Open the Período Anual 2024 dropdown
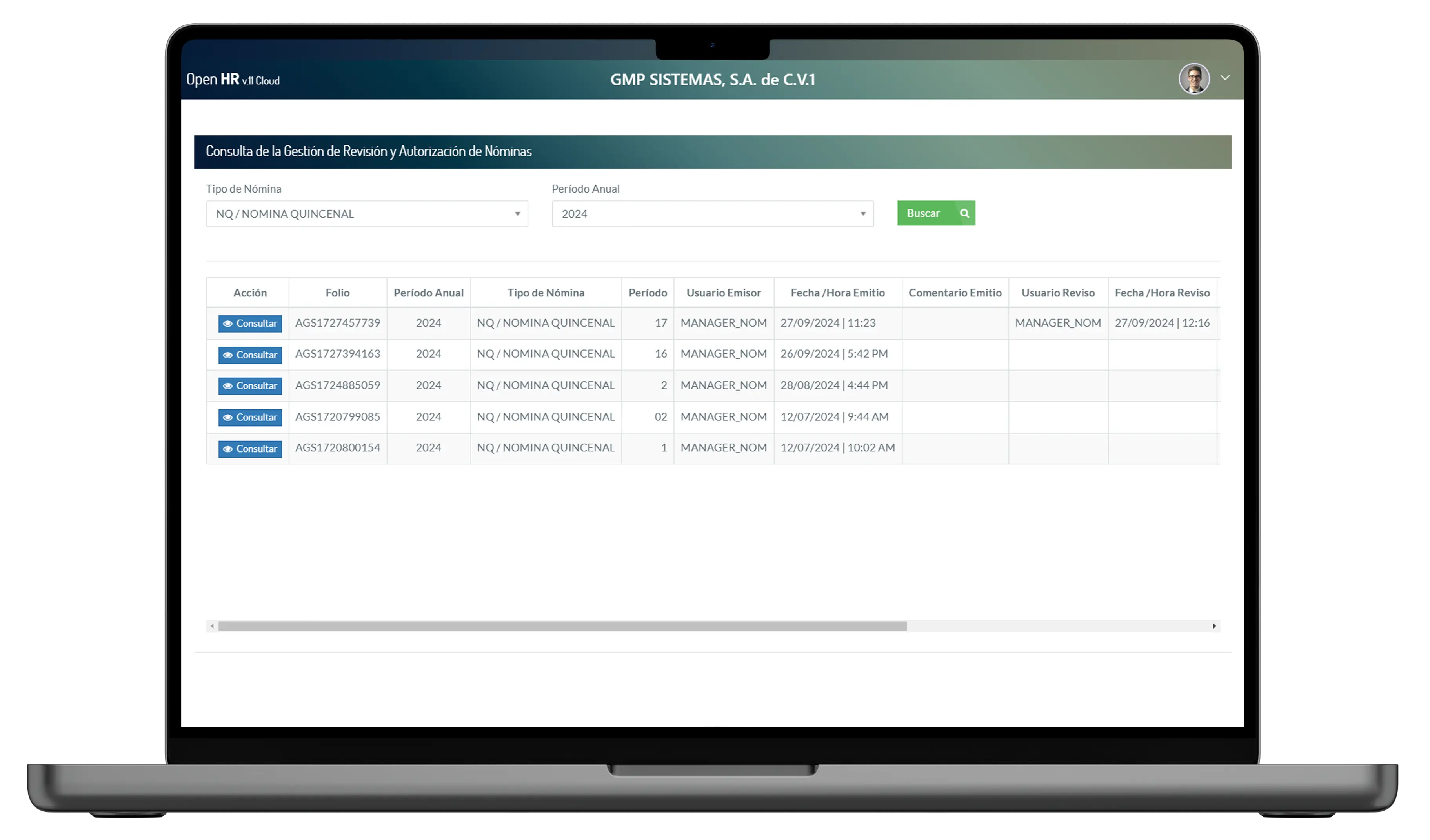1430x840 pixels. click(712, 214)
